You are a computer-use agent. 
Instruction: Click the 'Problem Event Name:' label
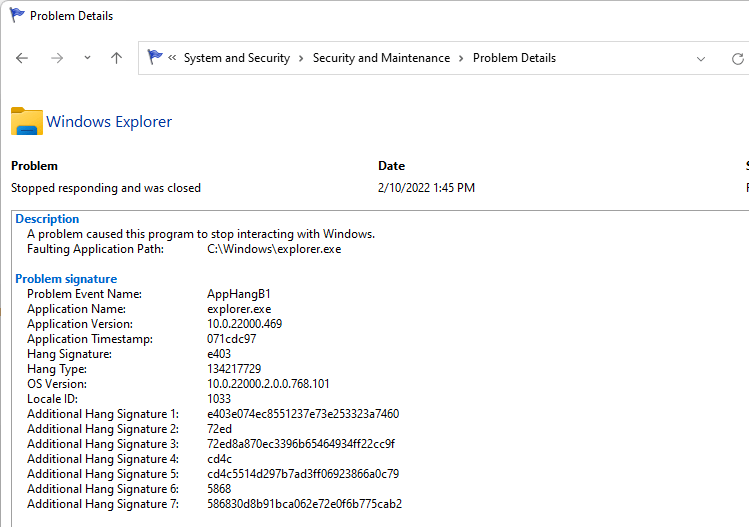tap(85, 294)
